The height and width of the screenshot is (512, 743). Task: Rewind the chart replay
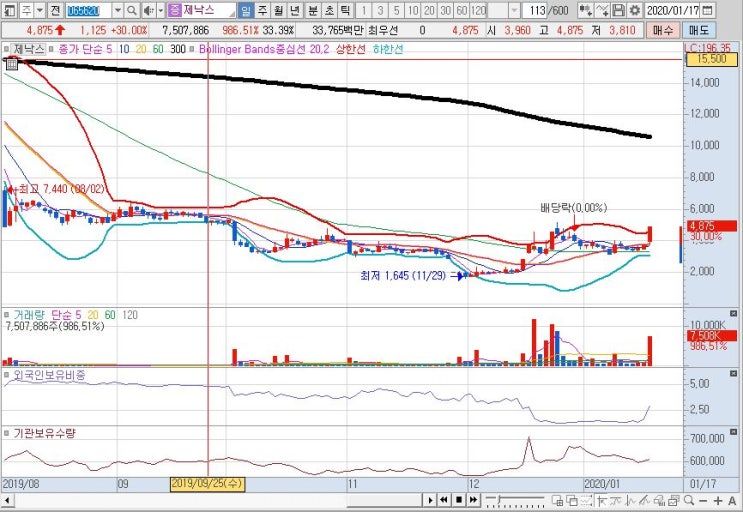444,500
